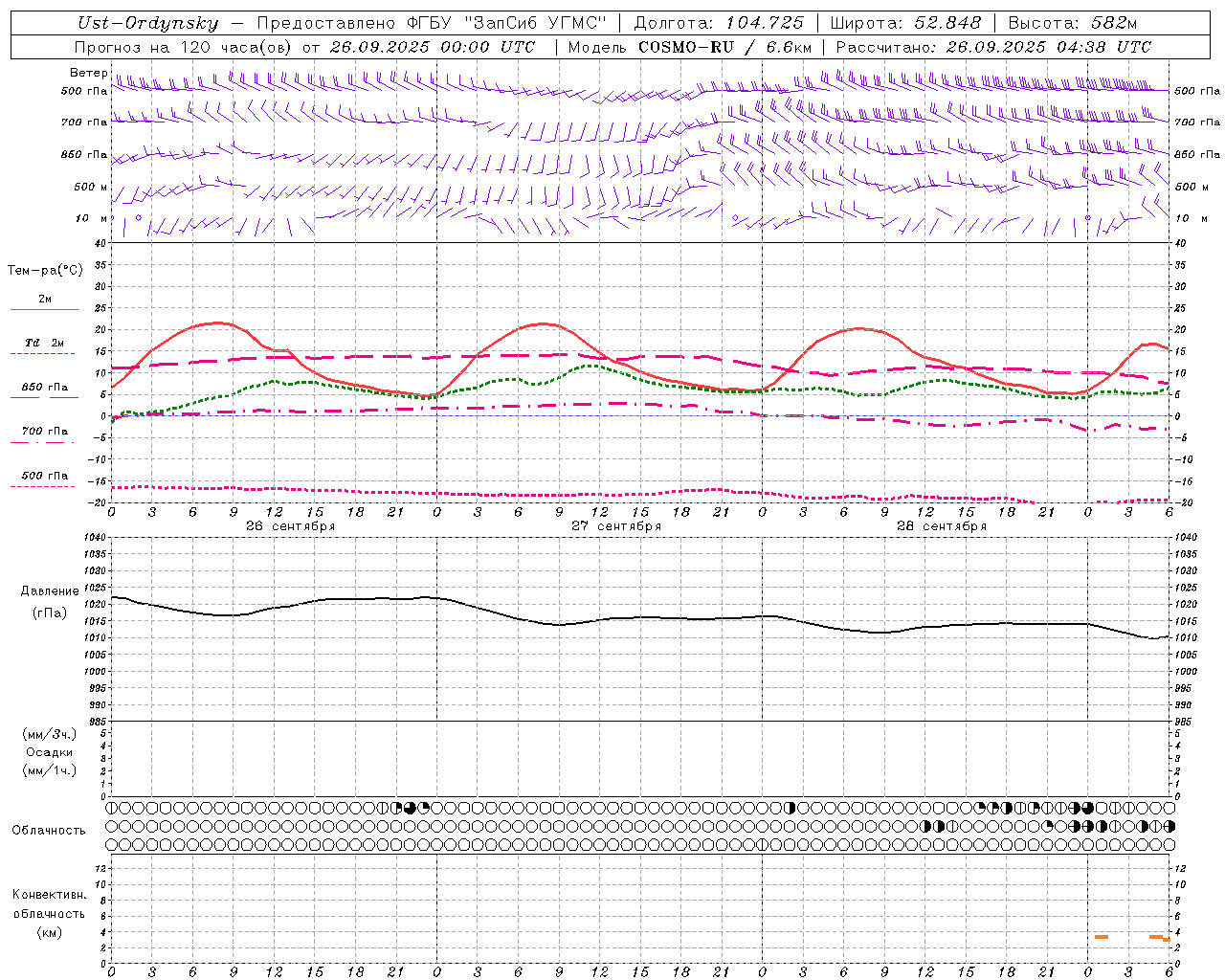Click the 'Давление' pressure panel label
Image resolution: width=1225 pixels, height=980 pixels.
[x=50, y=591]
